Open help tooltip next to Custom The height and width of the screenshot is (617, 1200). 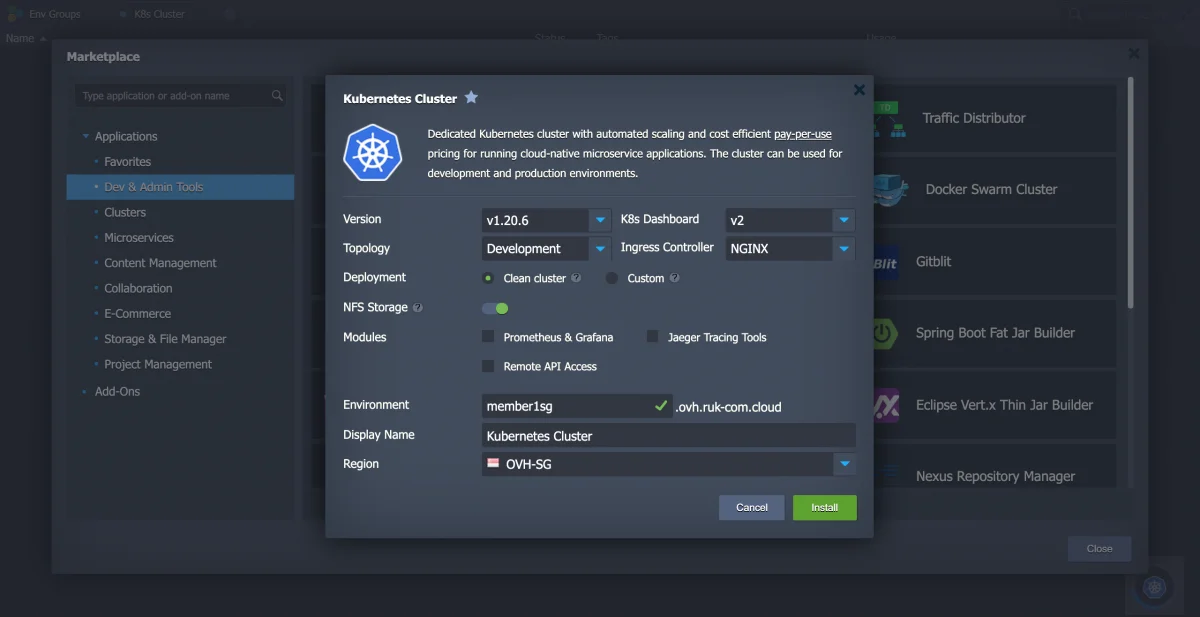point(675,278)
